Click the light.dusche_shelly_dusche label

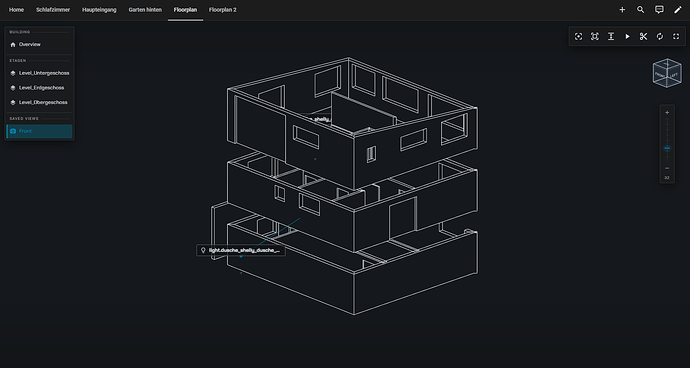pos(241,250)
